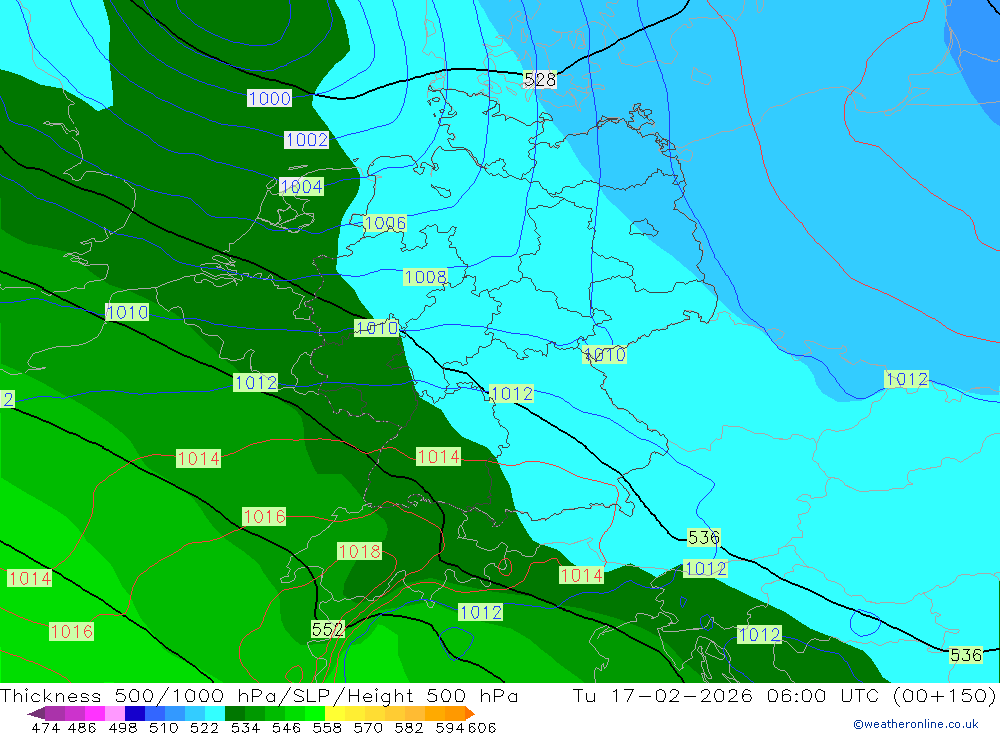Click the 1010 label on the green-cyan boundary
The width and height of the screenshot is (1000, 733).
tap(376, 328)
